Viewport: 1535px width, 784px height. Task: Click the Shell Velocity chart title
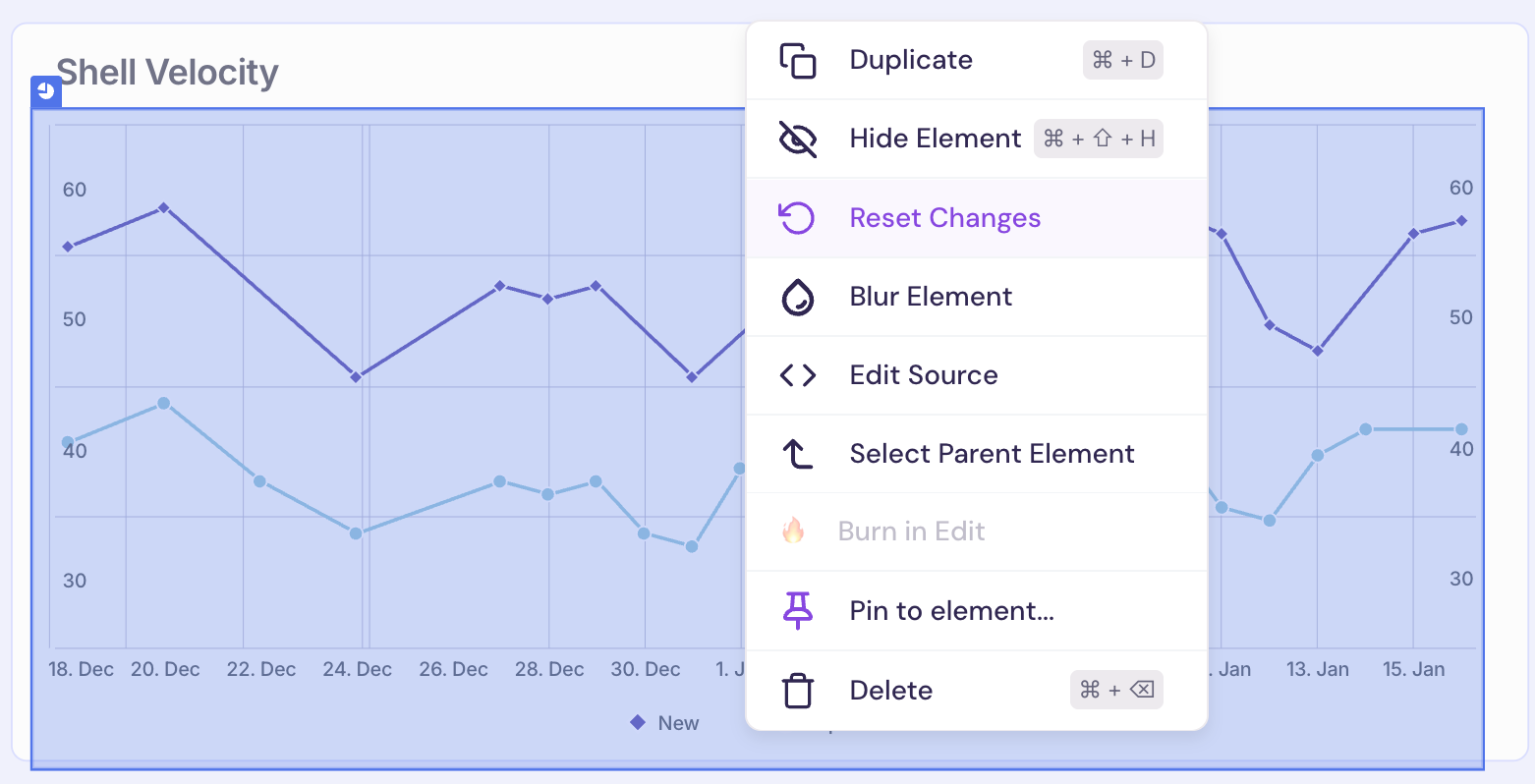click(x=167, y=71)
